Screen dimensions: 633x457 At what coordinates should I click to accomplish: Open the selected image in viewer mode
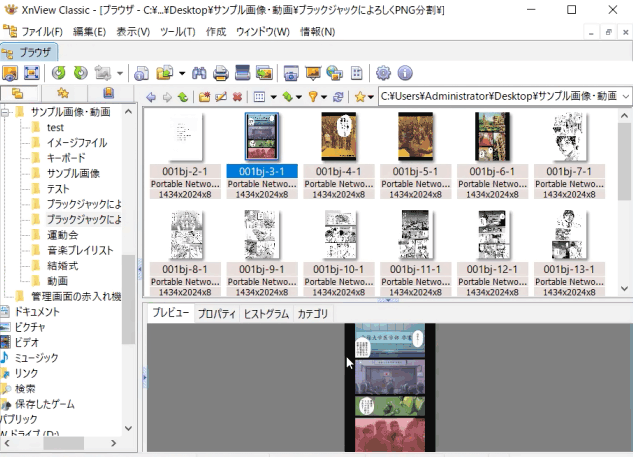pyautogui.click(x=10, y=73)
